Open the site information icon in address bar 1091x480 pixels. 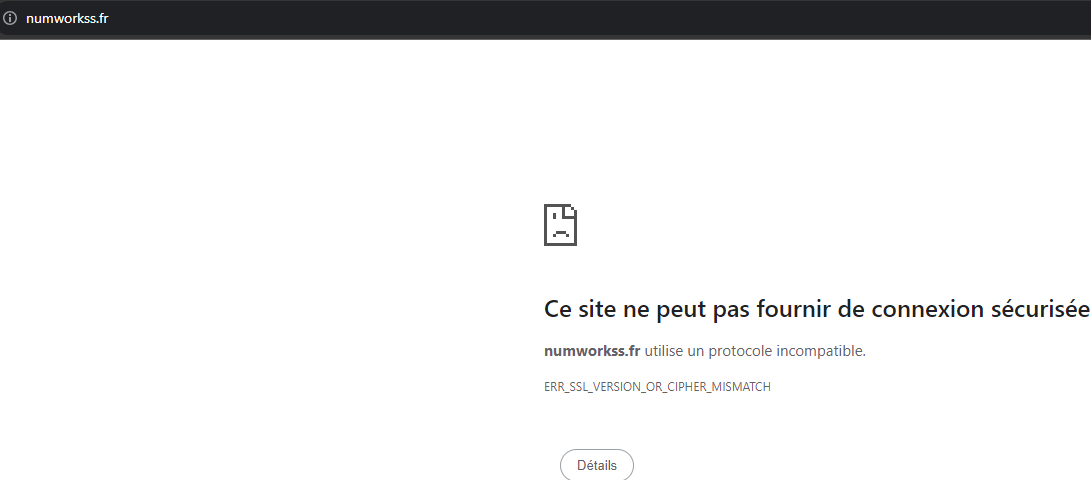(10, 18)
